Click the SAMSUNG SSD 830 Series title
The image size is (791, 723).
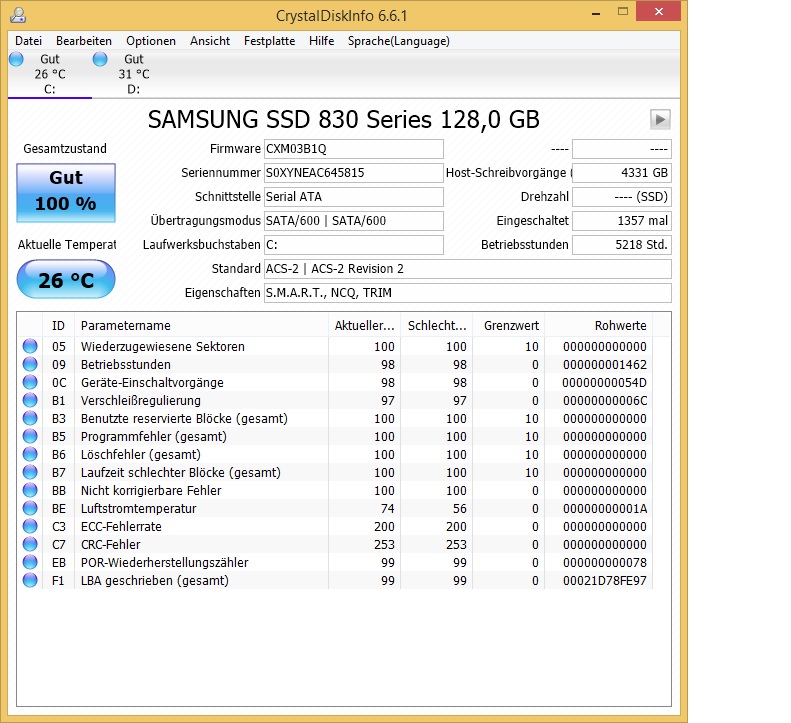click(x=344, y=120)
